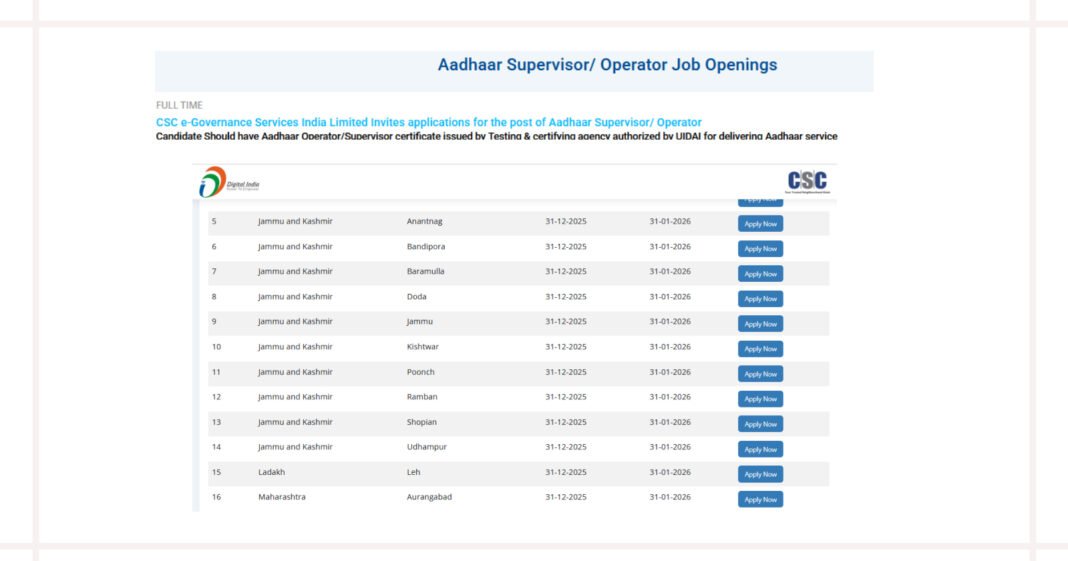Apply Now for Kishtwar position

(x=760, y=349)
